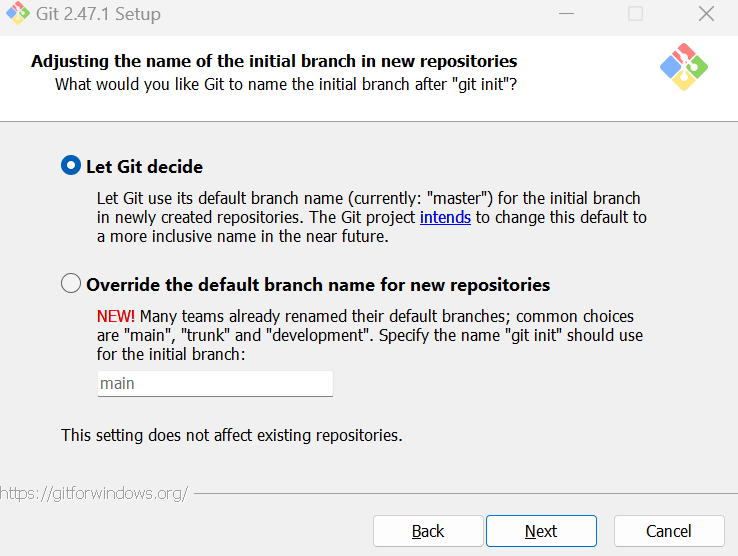This screenshot has height=556, width=738.
Task: Click the "Let Git decide" option label
Action: [144, 167]
